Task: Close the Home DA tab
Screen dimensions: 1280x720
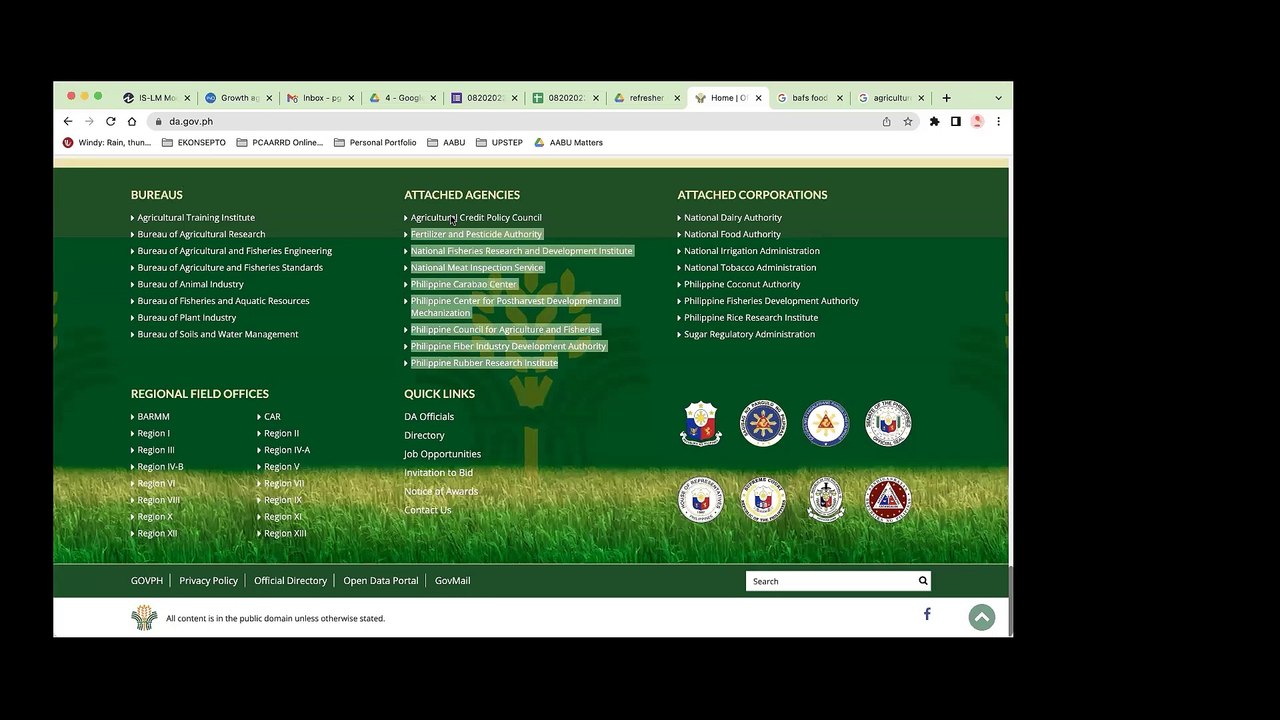Action: pos(758,98)
